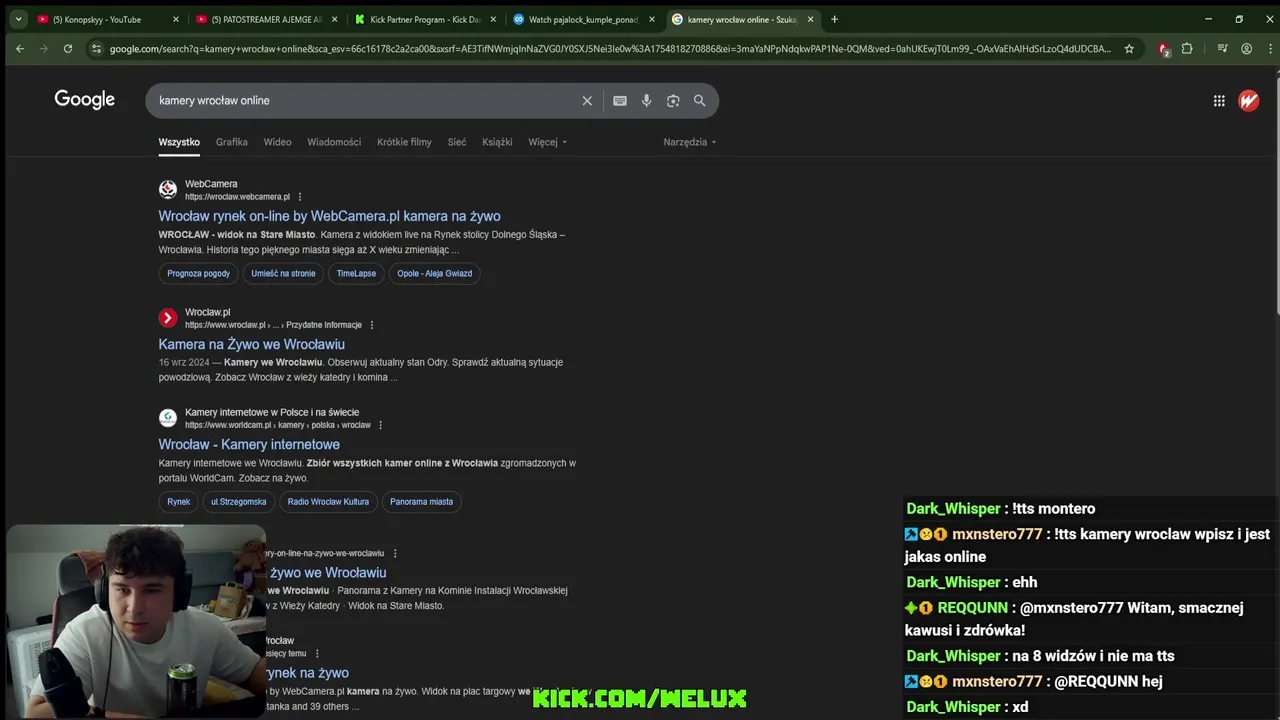1280x720 pixels.
Task: Close the Konopskyy YouTube tab
Action: coord(176,19)
